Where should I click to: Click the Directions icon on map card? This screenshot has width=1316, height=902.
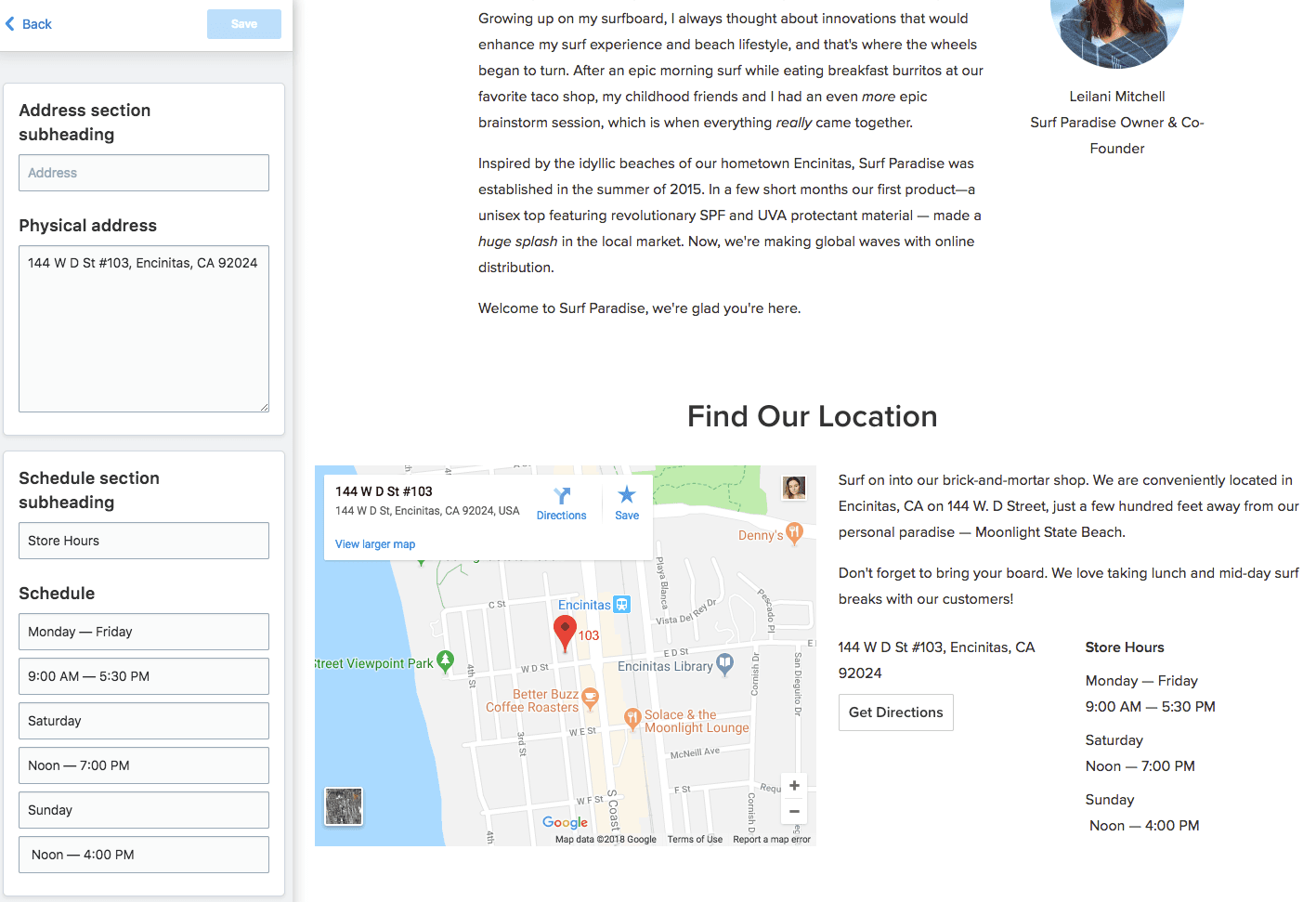coord(561,496)
